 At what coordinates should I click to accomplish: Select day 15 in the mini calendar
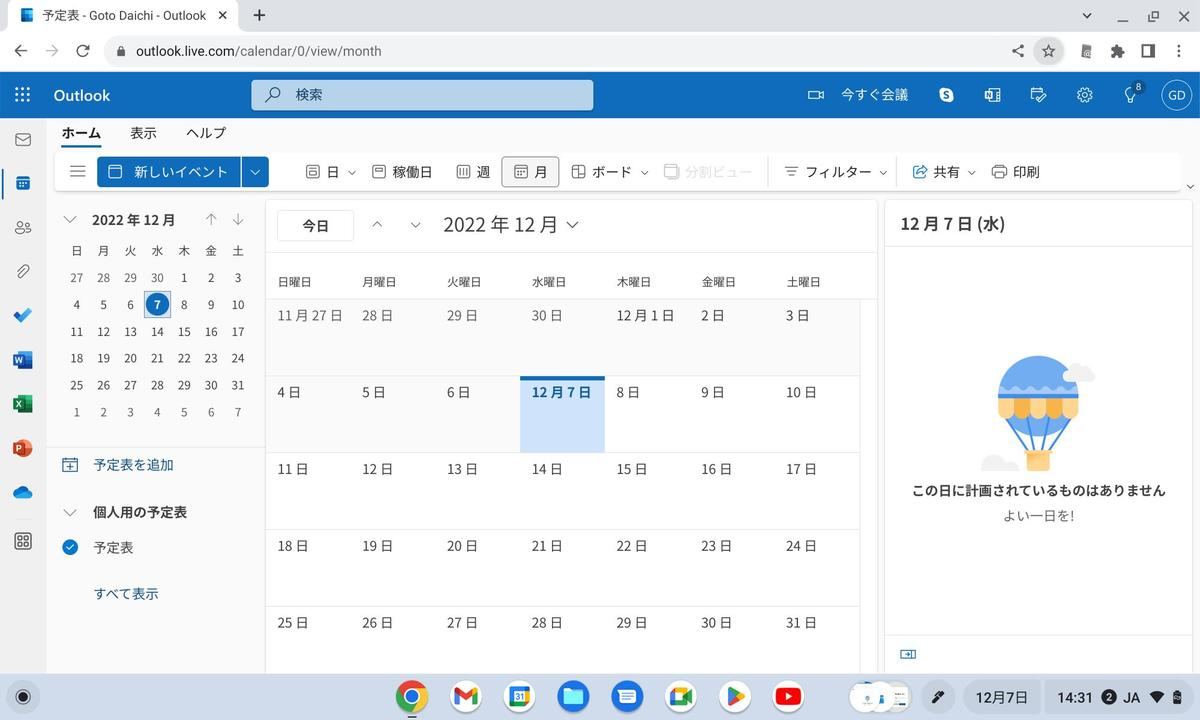(184, 332)
